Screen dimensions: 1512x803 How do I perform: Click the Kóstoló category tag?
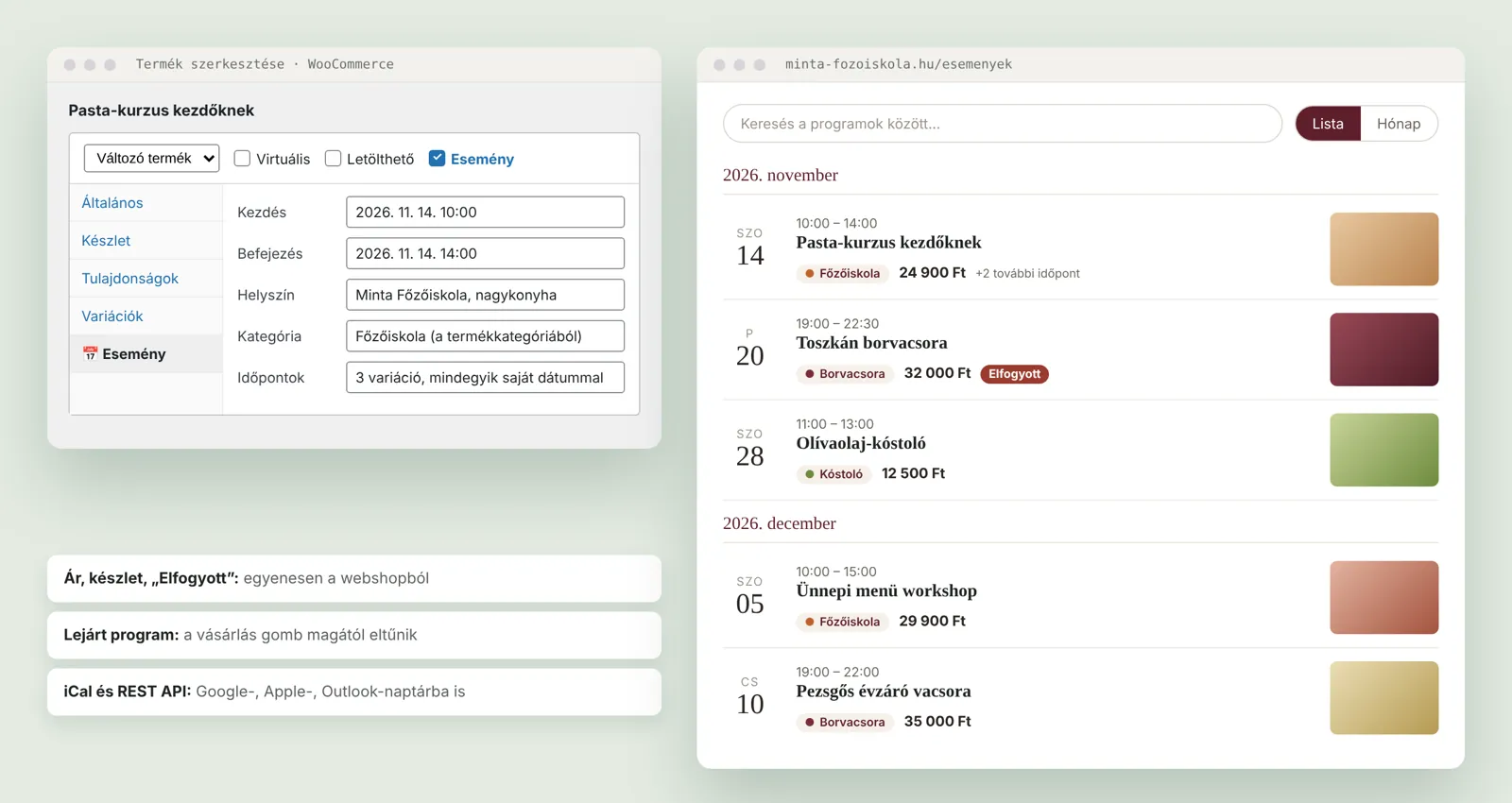click(x=833, y=474)
